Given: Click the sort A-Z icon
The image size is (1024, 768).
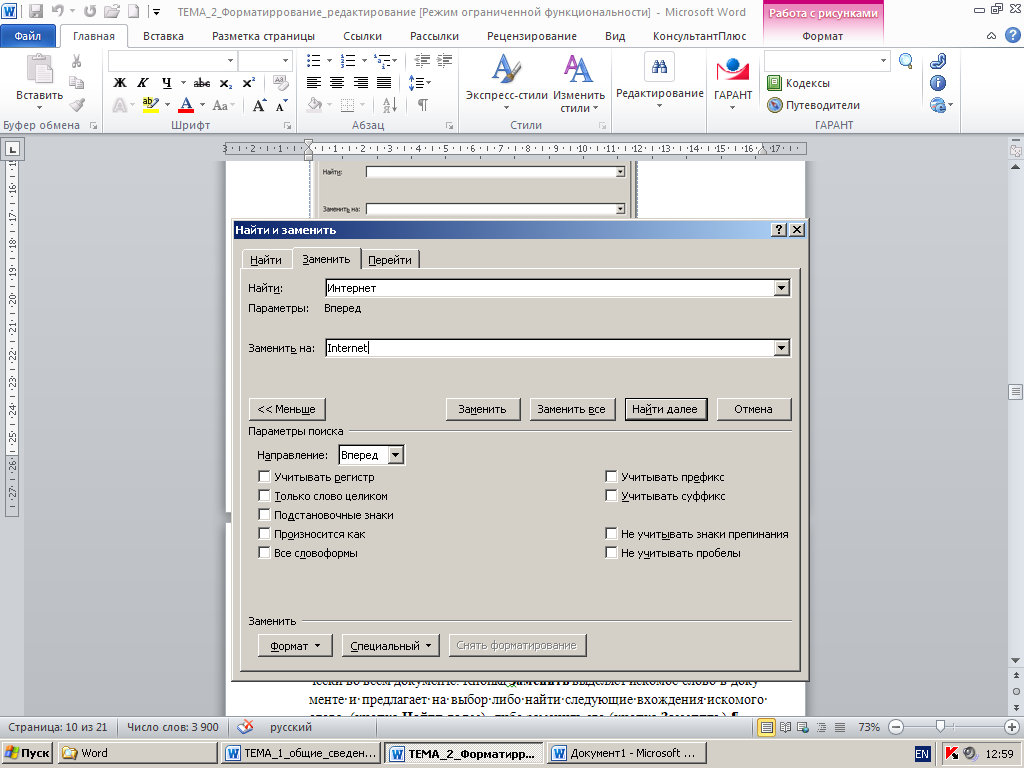Looking at the screenshot, I should 390,104.
